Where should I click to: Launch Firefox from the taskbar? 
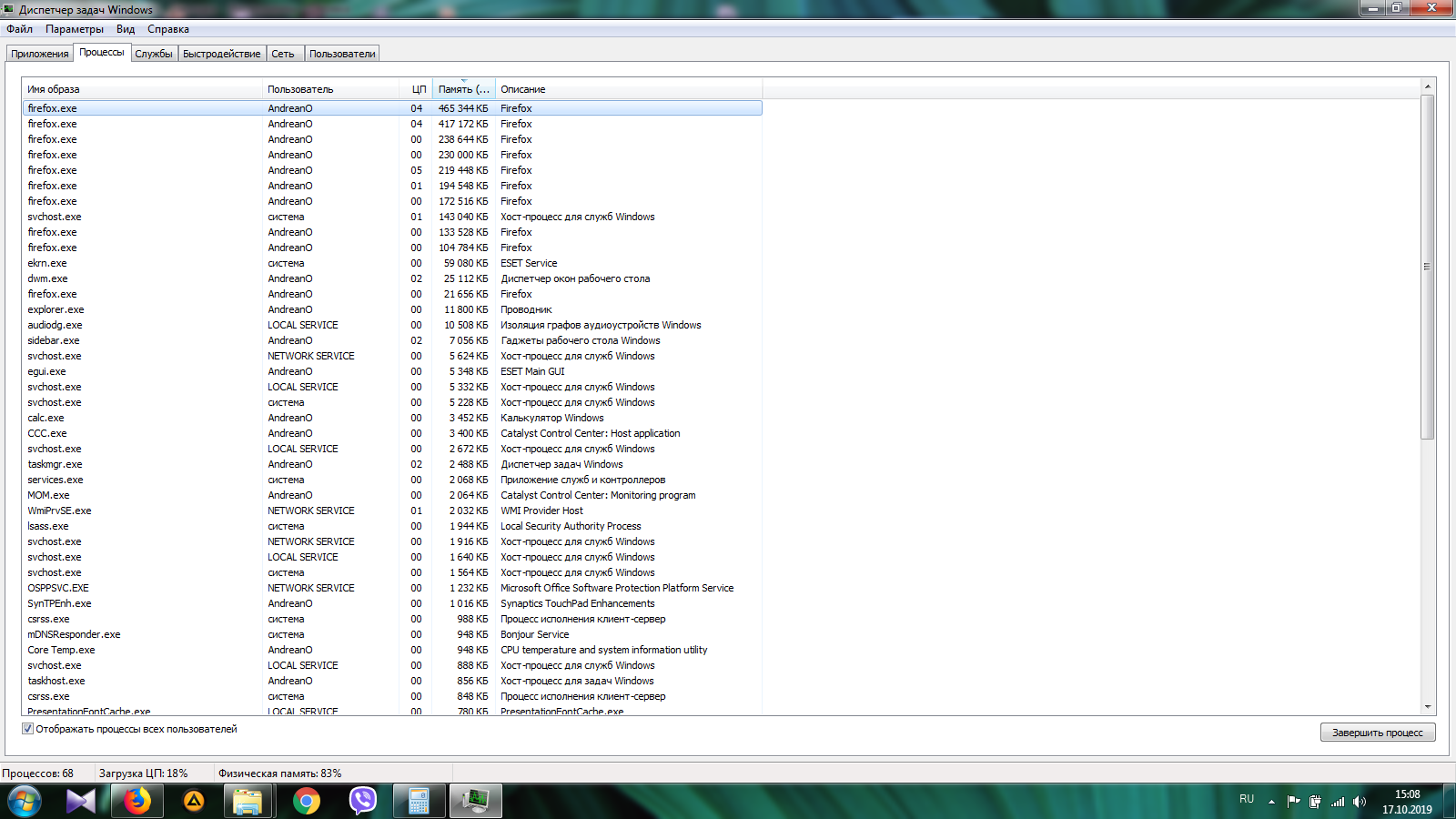137,802
